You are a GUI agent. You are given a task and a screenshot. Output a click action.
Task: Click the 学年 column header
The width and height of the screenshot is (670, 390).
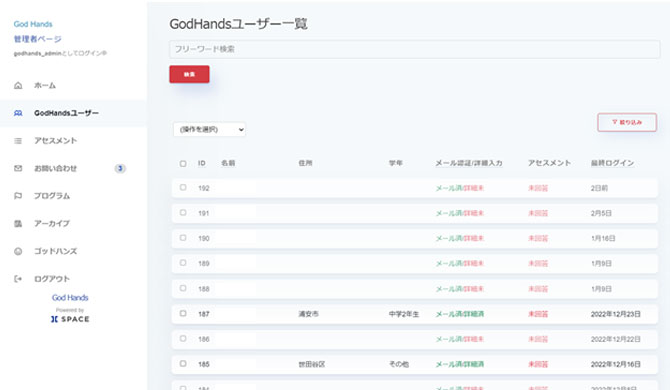tap(396, 163)
